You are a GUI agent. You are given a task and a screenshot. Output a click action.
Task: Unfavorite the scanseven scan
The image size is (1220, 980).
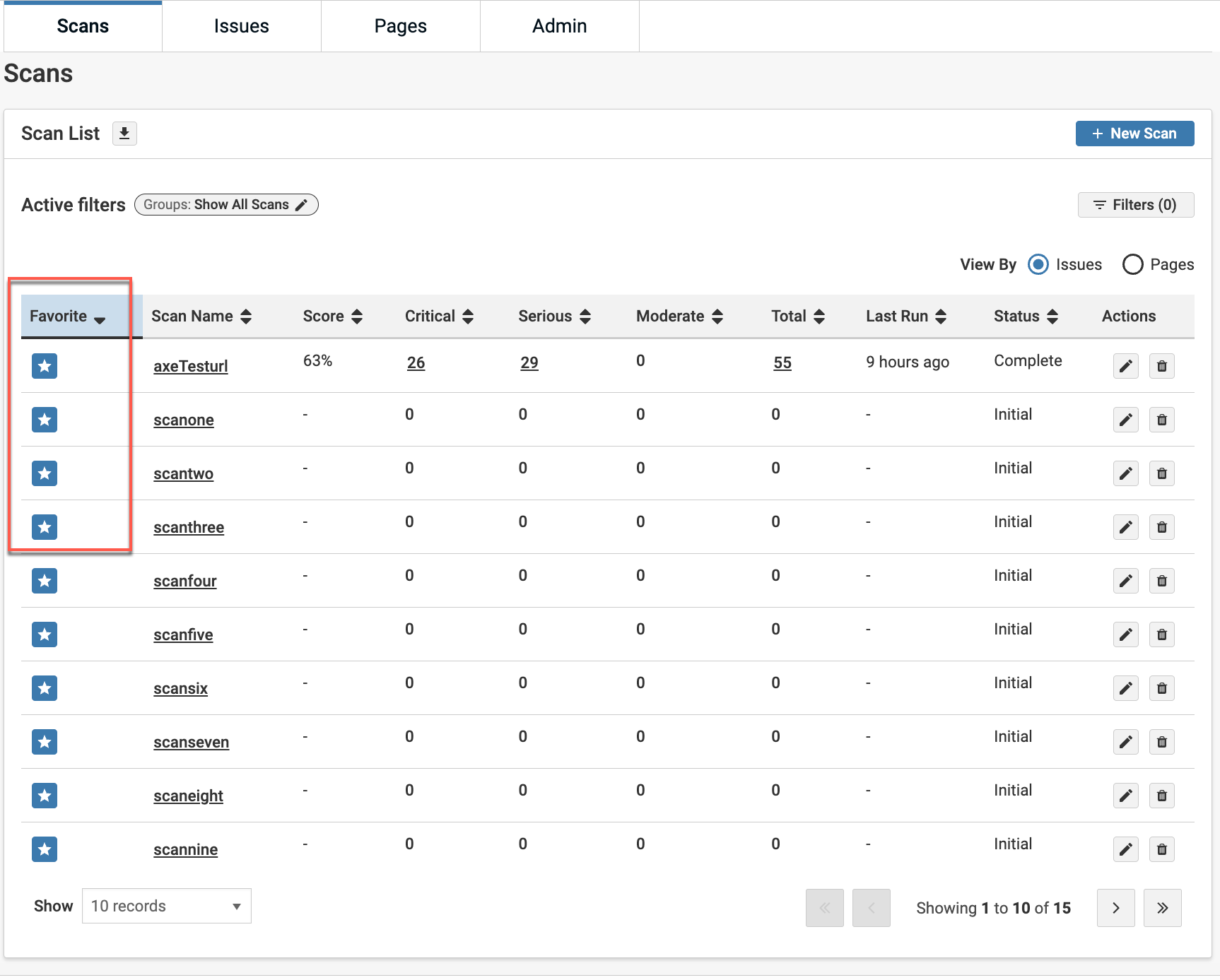[x=45, y=742]
